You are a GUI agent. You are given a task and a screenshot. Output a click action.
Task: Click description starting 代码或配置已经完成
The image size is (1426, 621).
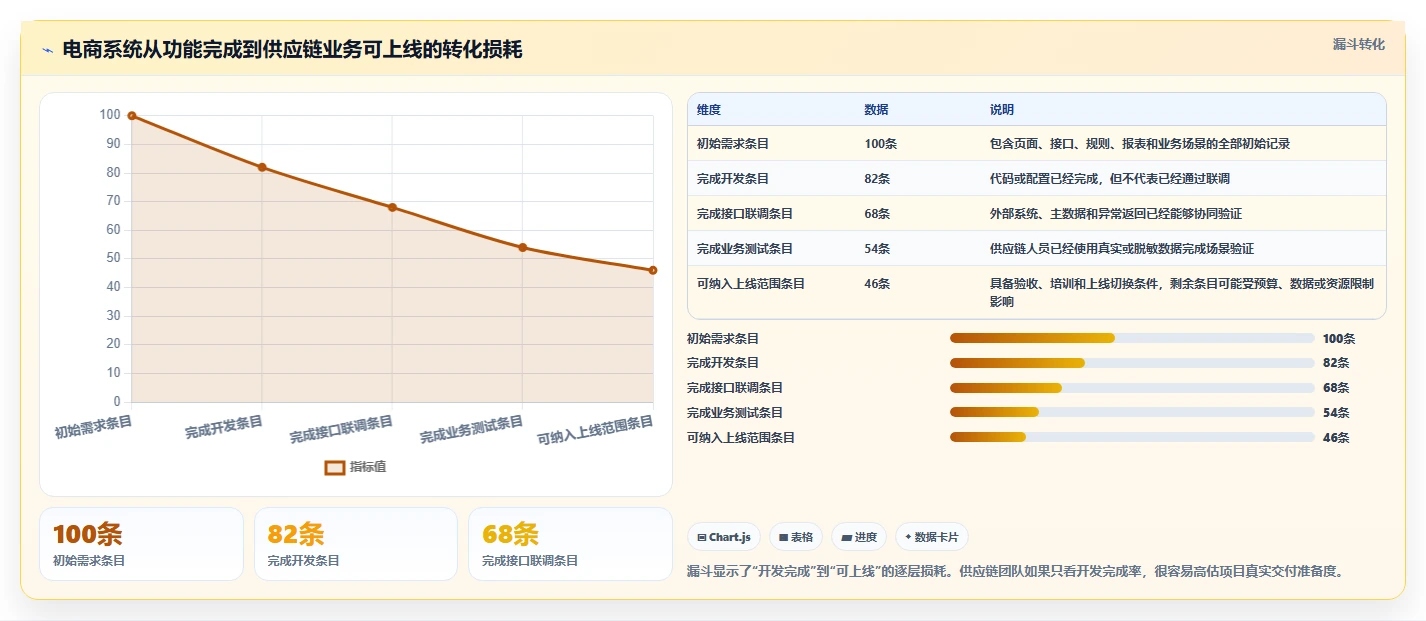pos(1110,179)
